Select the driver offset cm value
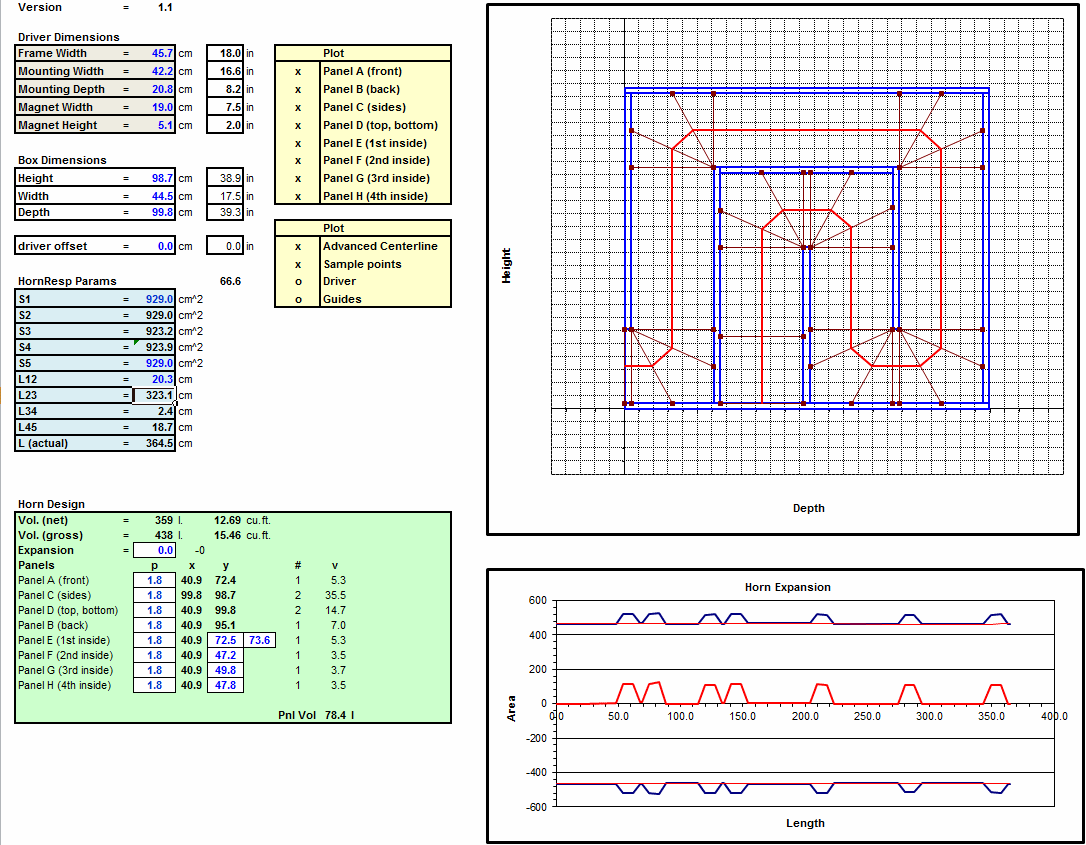The width and height of the screenshot is (1086, 845). click(x=154, y=246)
